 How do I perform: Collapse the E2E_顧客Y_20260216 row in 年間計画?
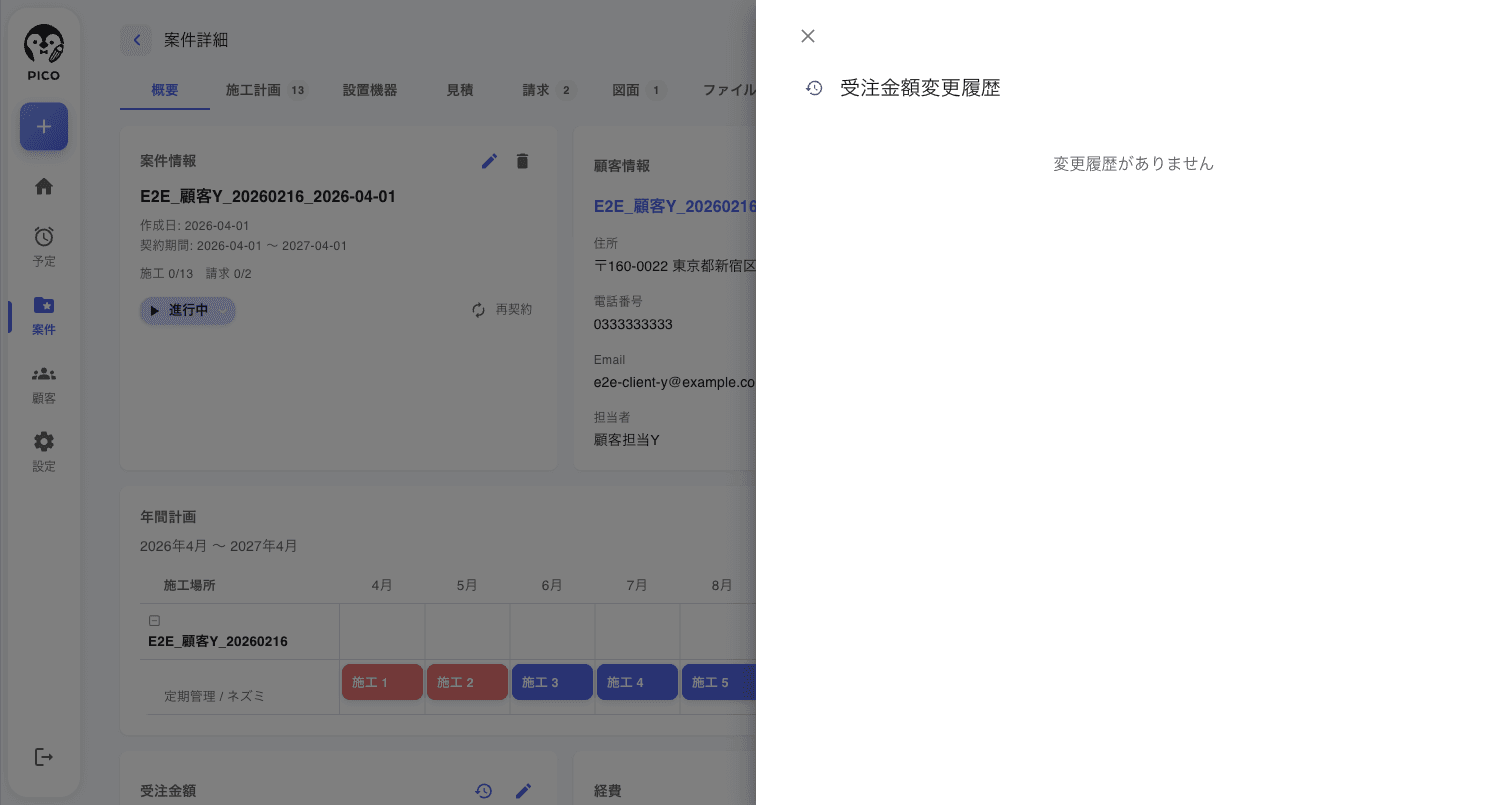[154, 621]
